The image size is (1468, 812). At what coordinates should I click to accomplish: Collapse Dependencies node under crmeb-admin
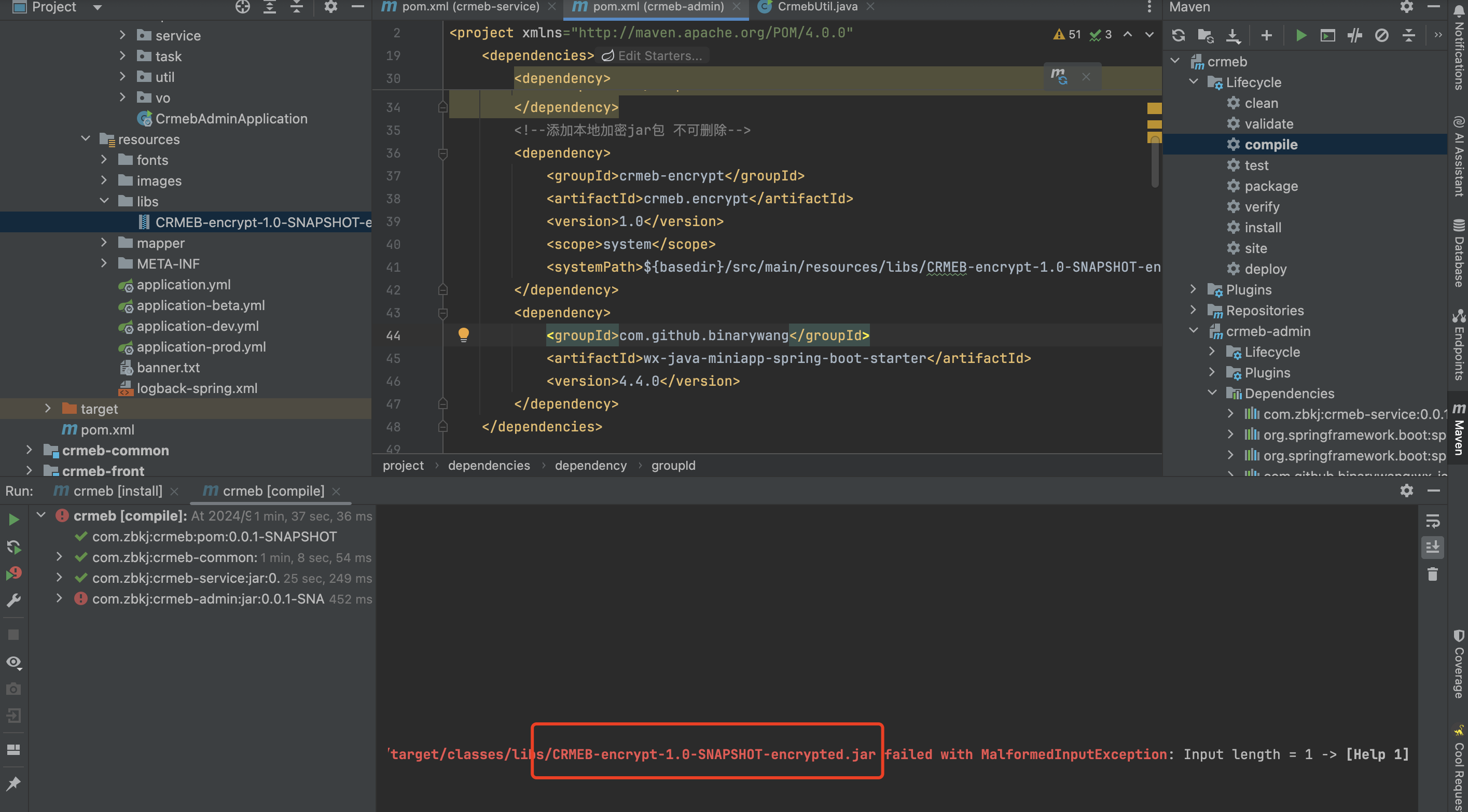tap(1212, 393)
